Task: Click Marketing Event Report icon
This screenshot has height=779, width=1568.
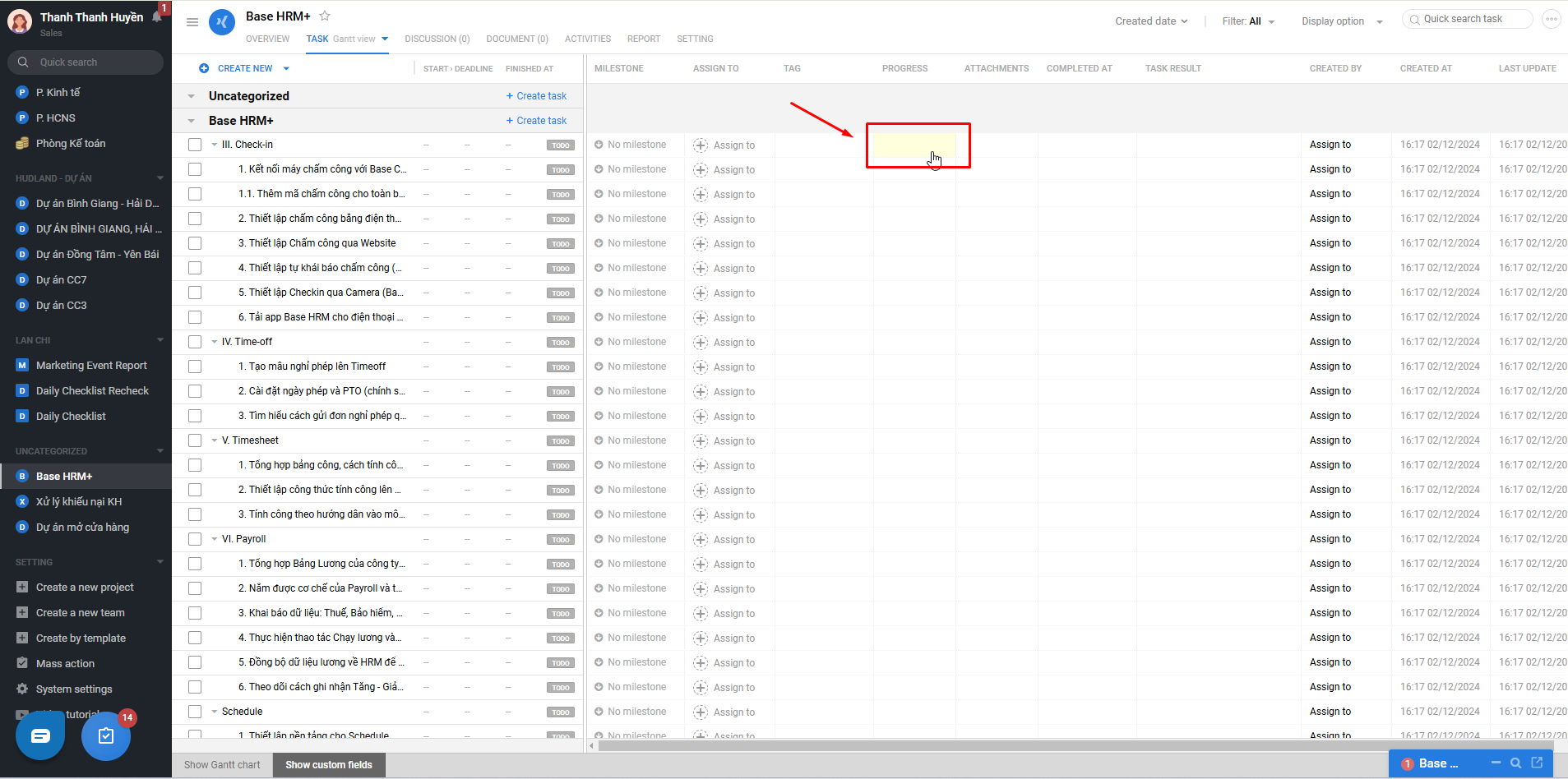Action: pyautogui.click(x=22, y=366)
